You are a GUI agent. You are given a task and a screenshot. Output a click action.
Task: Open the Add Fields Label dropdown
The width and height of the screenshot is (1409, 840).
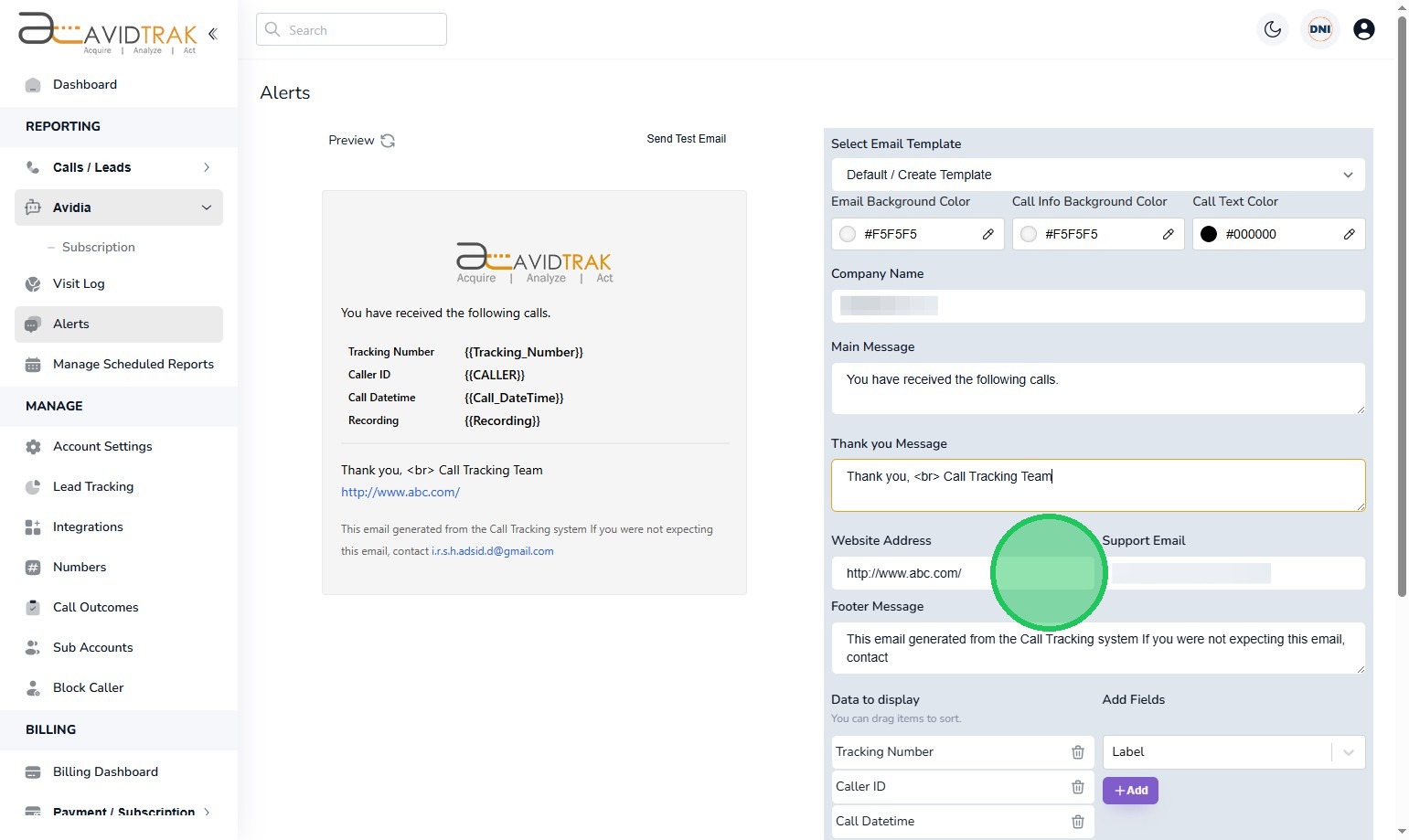pyautogui.click(x=1233, y=752)
